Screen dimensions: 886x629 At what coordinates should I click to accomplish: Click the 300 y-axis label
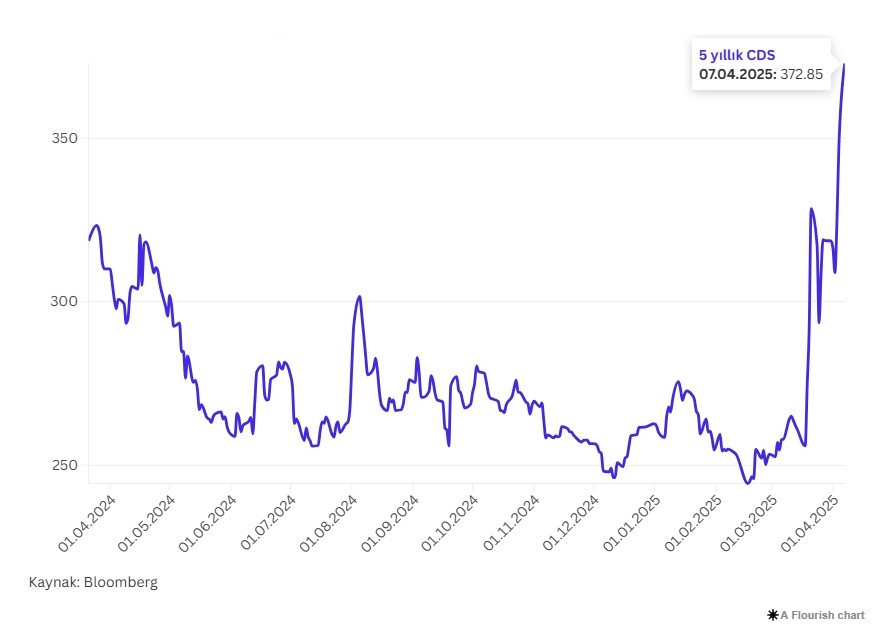pos(65,302)
